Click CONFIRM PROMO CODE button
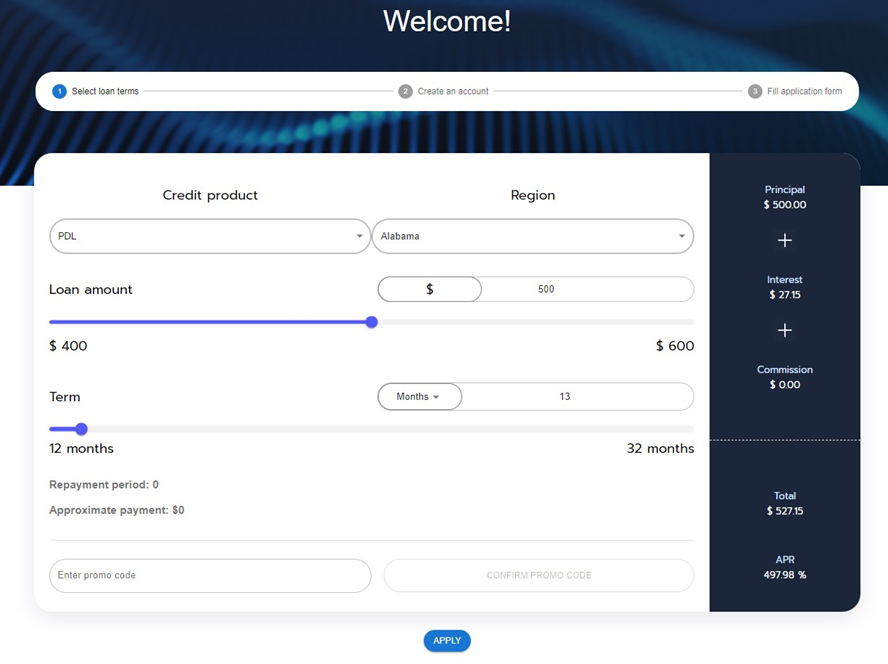 (538, 575)
